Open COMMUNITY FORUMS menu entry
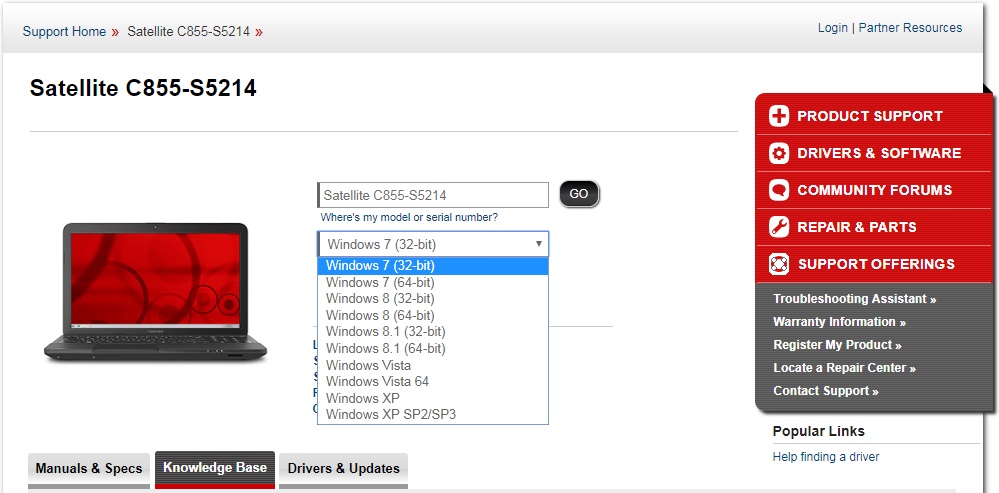The width and height of the screenshot is (999, 493). click(874, 190)
